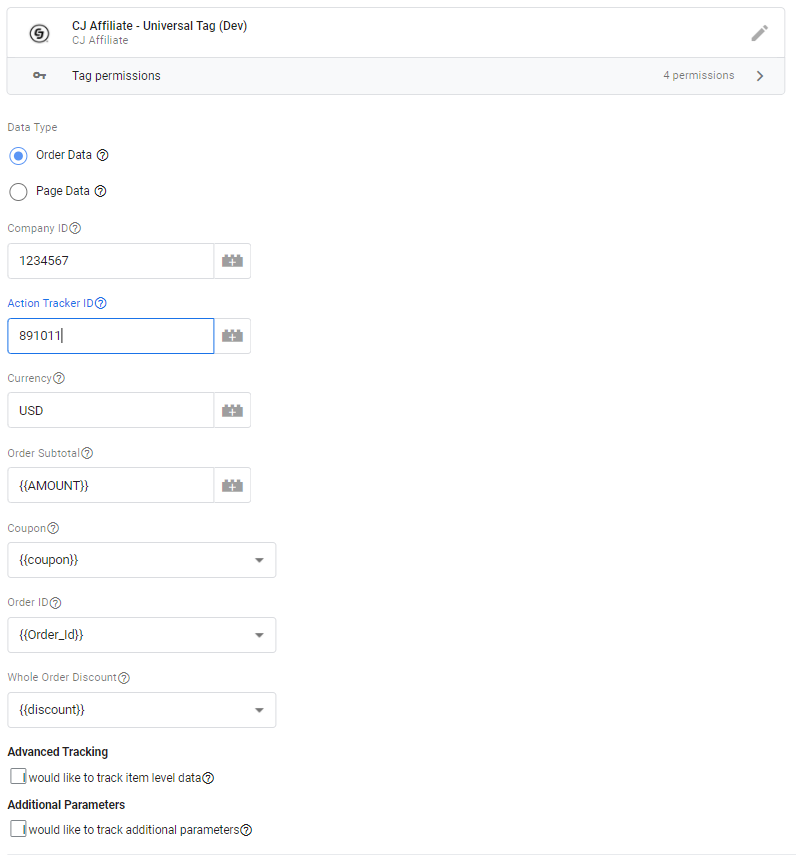This screenshot has width=796, height=868.
Task: Click the pencil icon to edit the tag
Action: click(759, 33)
